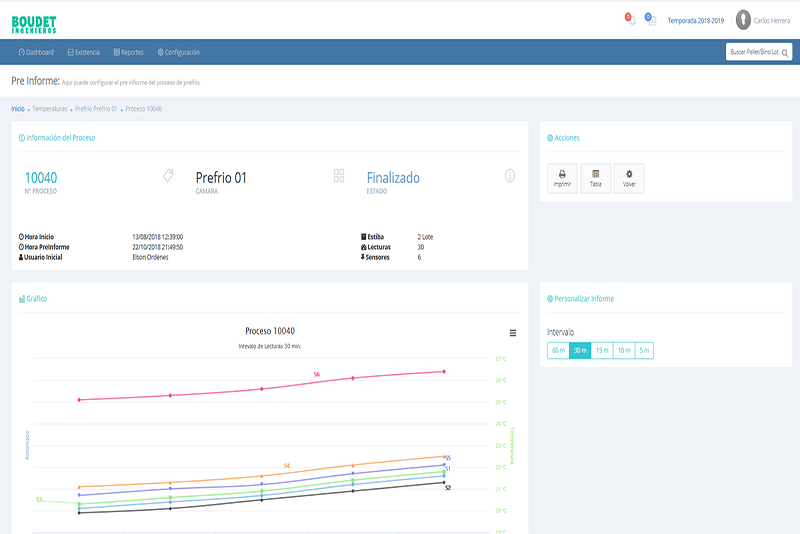This screenshot has width=800, height=534.
Task: Click the S2 black series label
Action: 448,488
